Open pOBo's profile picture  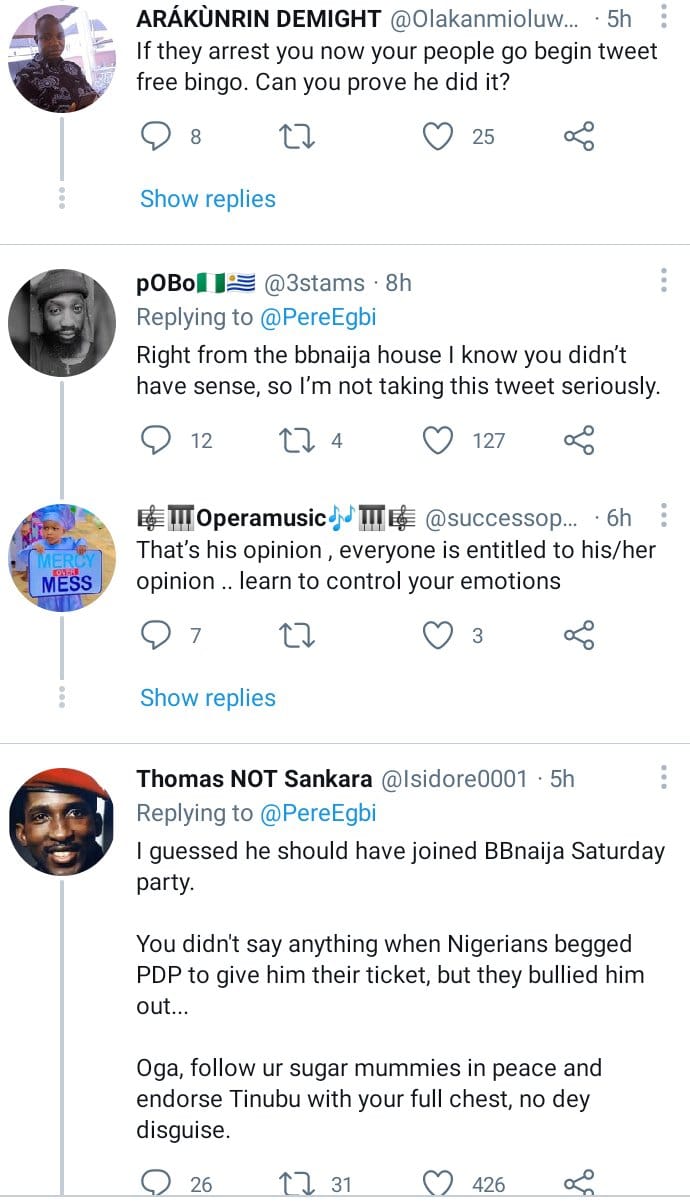point(62,323)
